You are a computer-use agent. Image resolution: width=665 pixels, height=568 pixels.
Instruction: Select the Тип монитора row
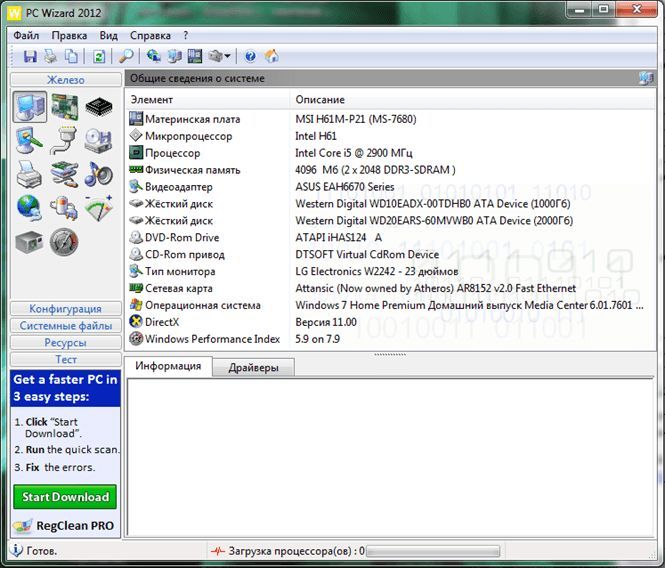390,271
